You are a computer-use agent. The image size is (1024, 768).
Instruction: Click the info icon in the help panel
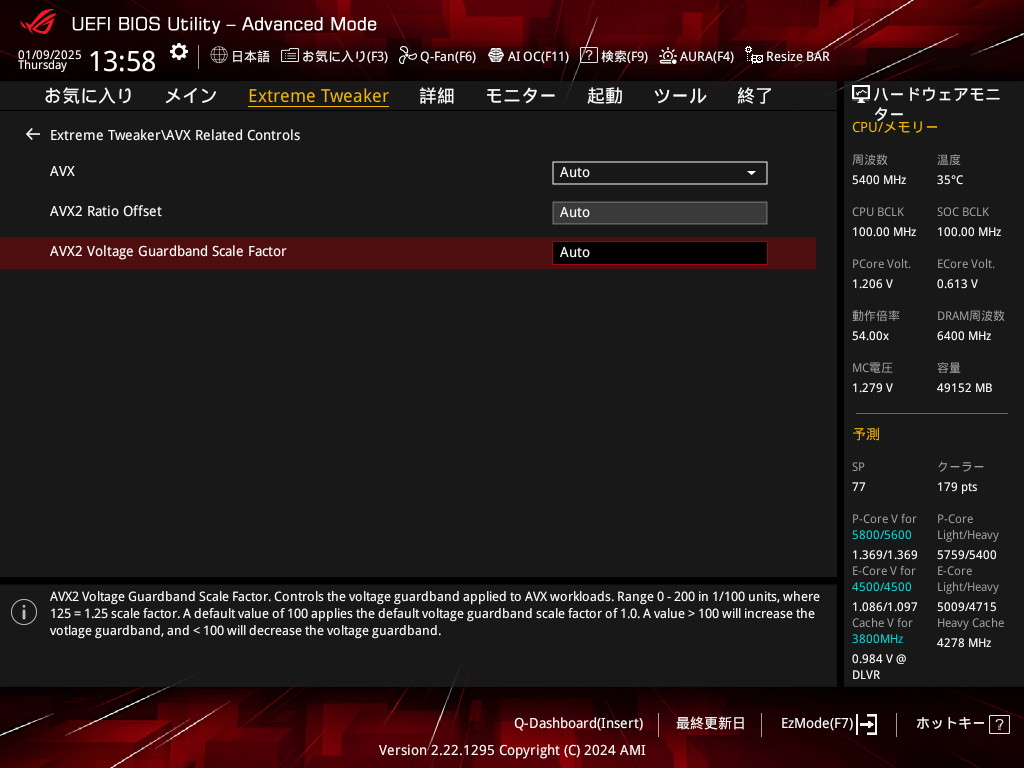(x=24, y=612)
